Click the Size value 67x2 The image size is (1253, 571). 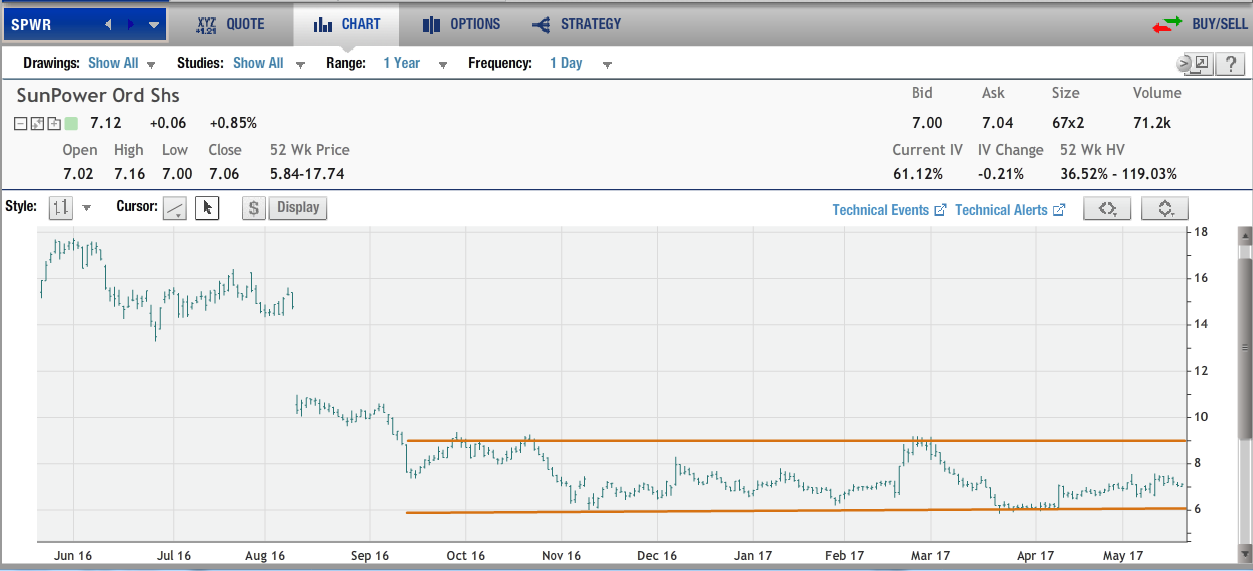tap(1069, 123)
